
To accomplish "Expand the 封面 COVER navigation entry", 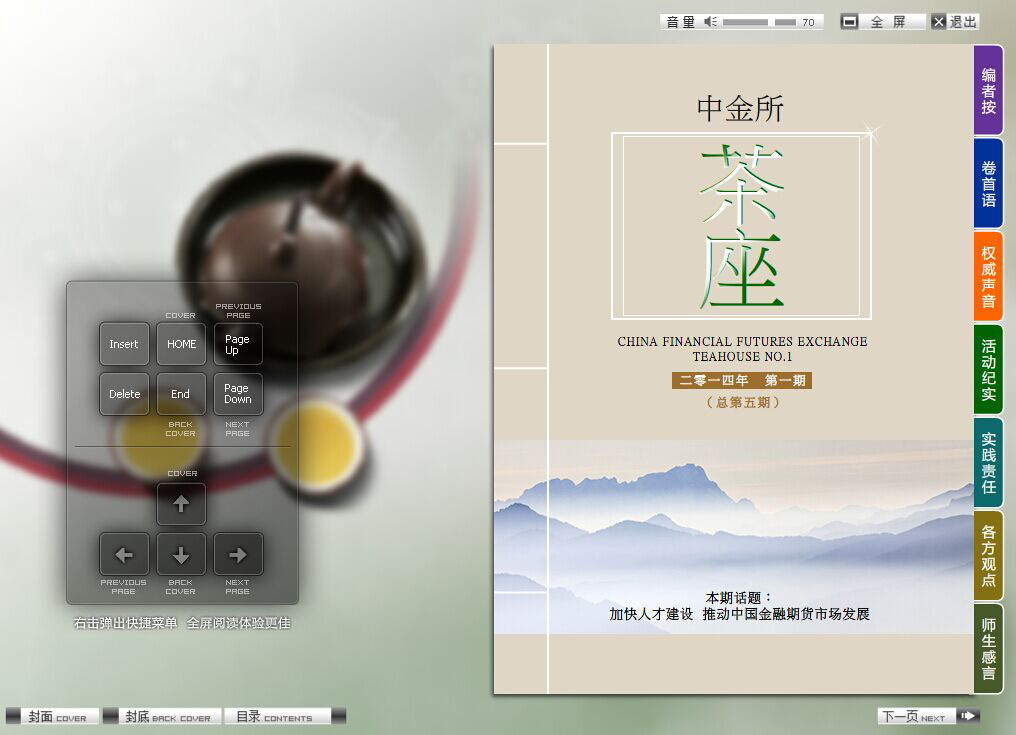I will point(55,716).
